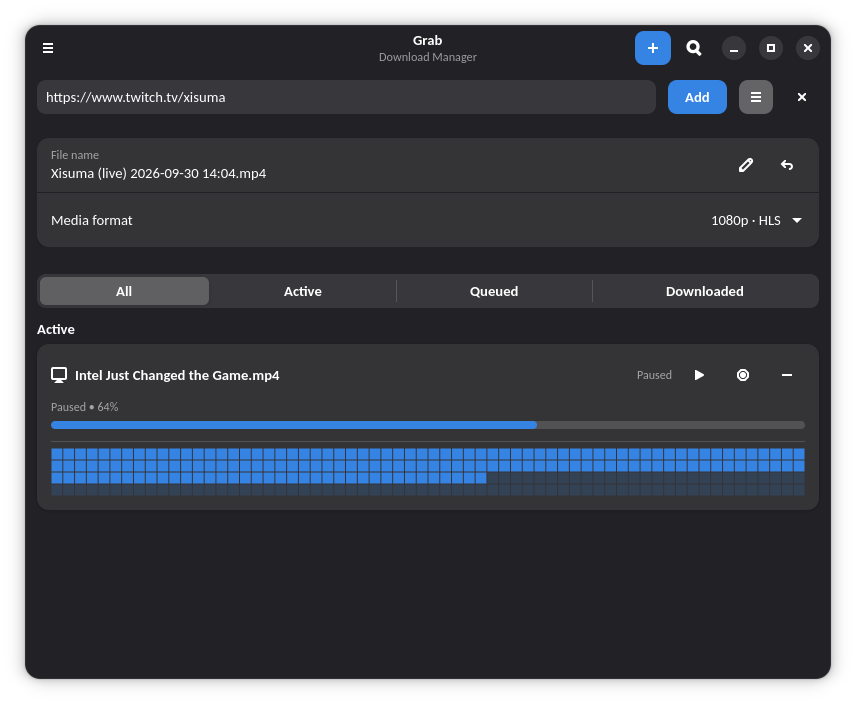Open the hamburger main menu
The height and width of the screenshot is (704, 856).
(48, 48)
